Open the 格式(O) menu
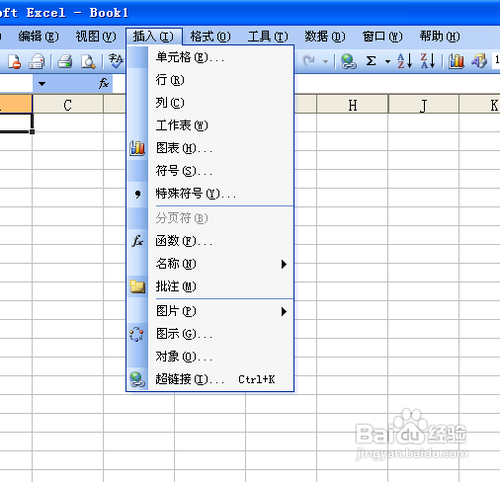500x482 pixels. tap(210, 36)
